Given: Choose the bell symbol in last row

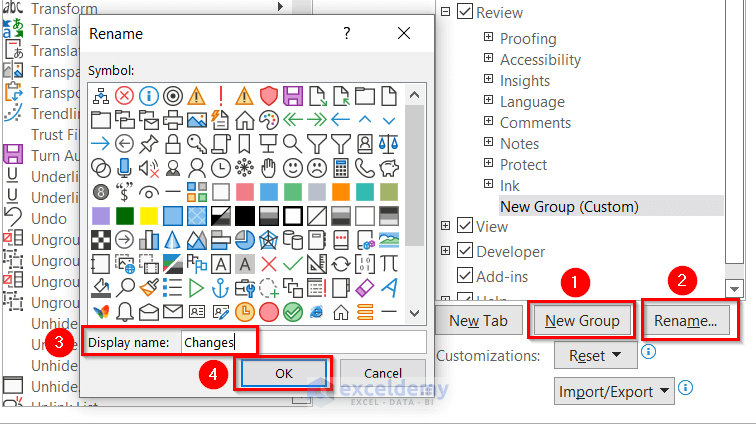Looking at the screenshot, I should pos(124,312).
